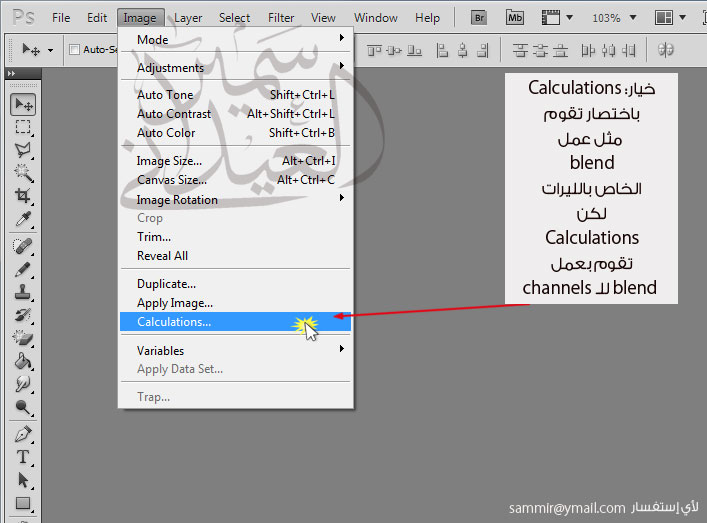Click the Auto-Align Layers icon

pos(666,50)
